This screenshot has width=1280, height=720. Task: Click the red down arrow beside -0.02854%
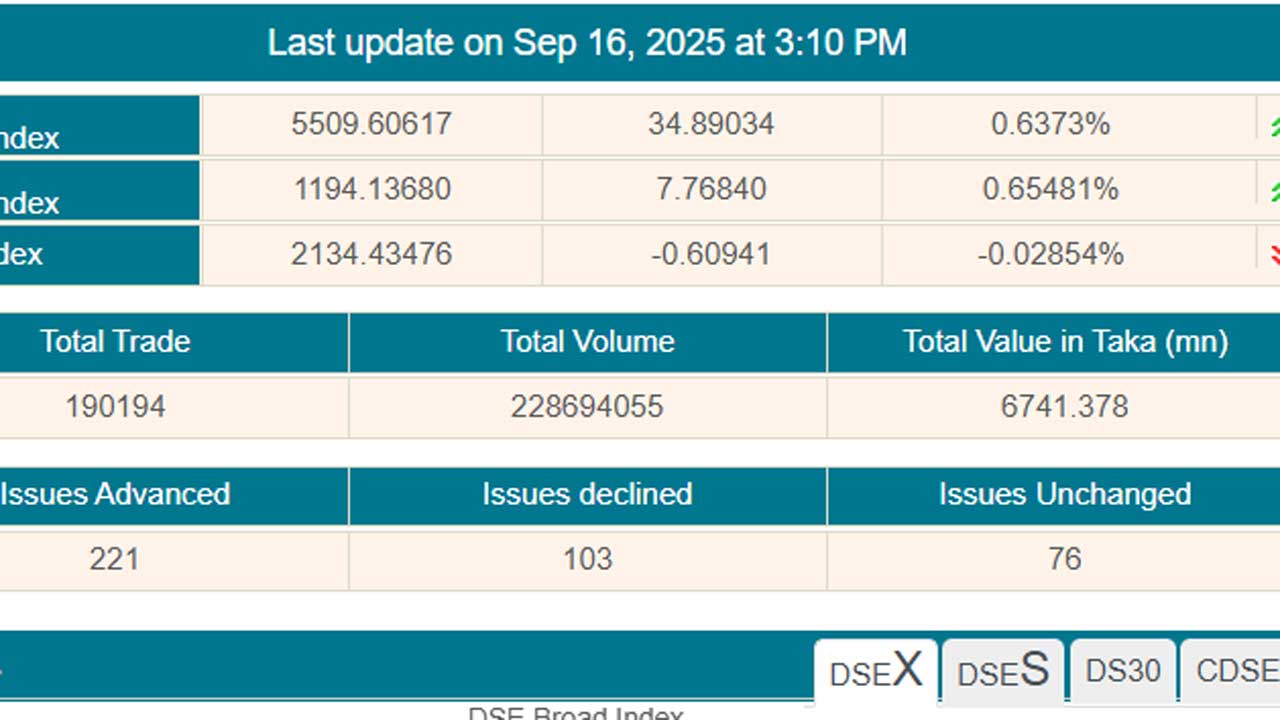click(x=1273, y=255)
